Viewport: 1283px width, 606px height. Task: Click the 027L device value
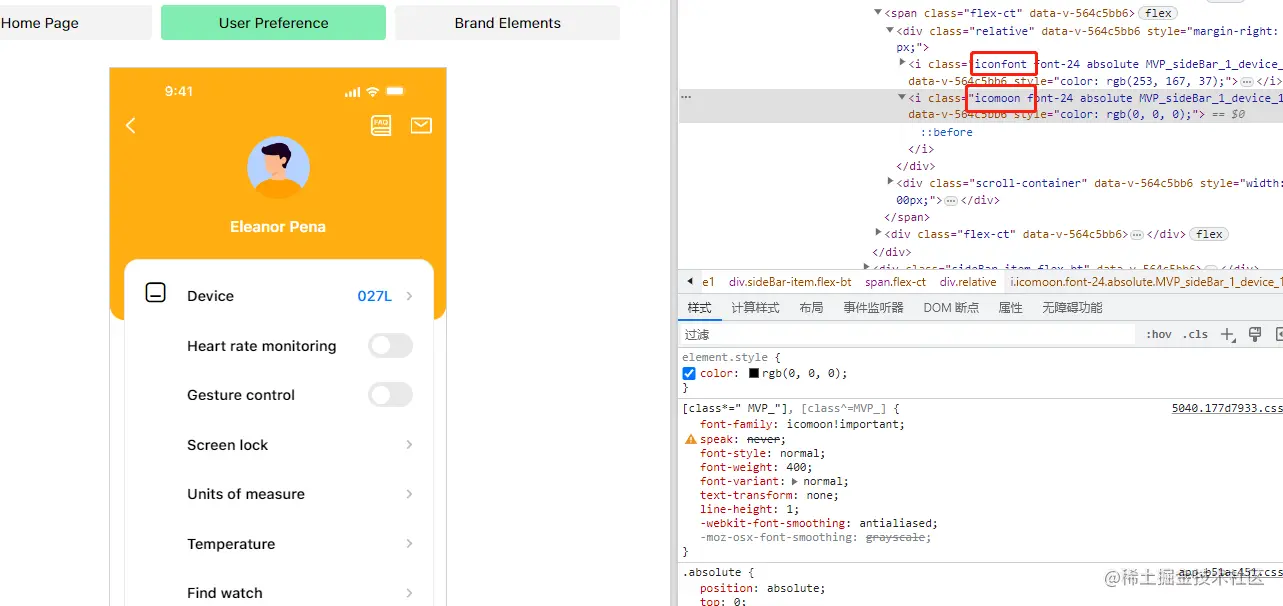coord(375,296)
